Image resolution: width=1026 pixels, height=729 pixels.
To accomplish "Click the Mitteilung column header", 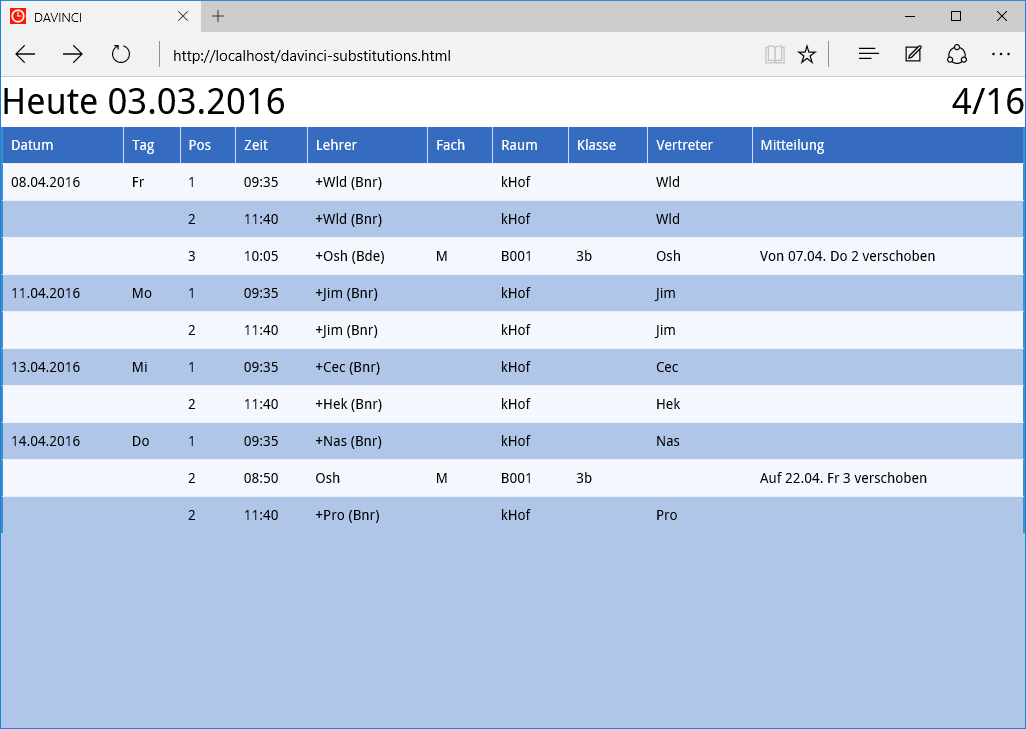I will [792, 145].
